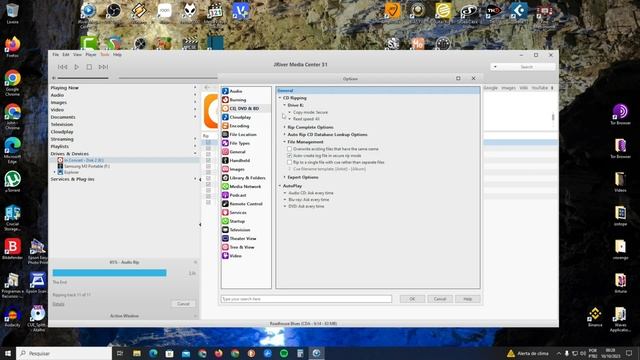The image size is (640, 360).
Task: Open the Tools menu
Action: coord(105,54)
